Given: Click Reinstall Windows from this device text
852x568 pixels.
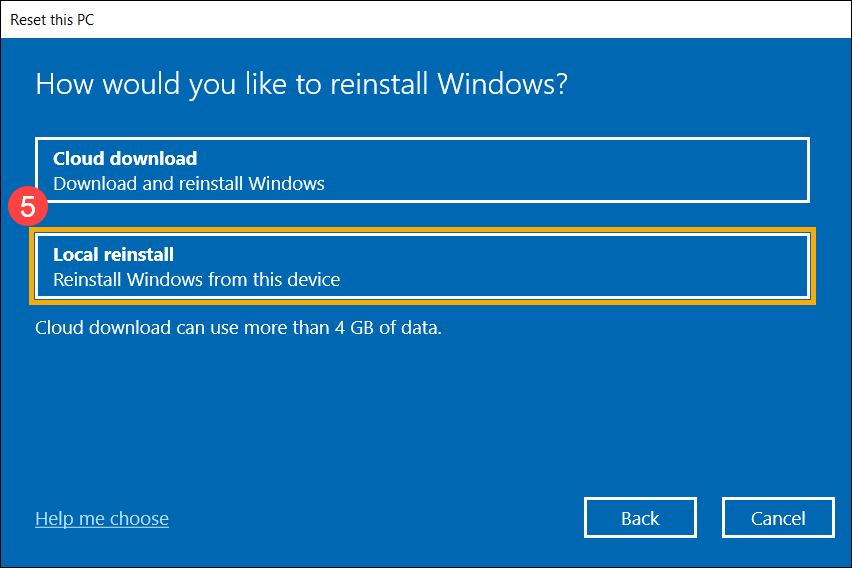Looking at the screenshot, I should [x=196, y=280].
